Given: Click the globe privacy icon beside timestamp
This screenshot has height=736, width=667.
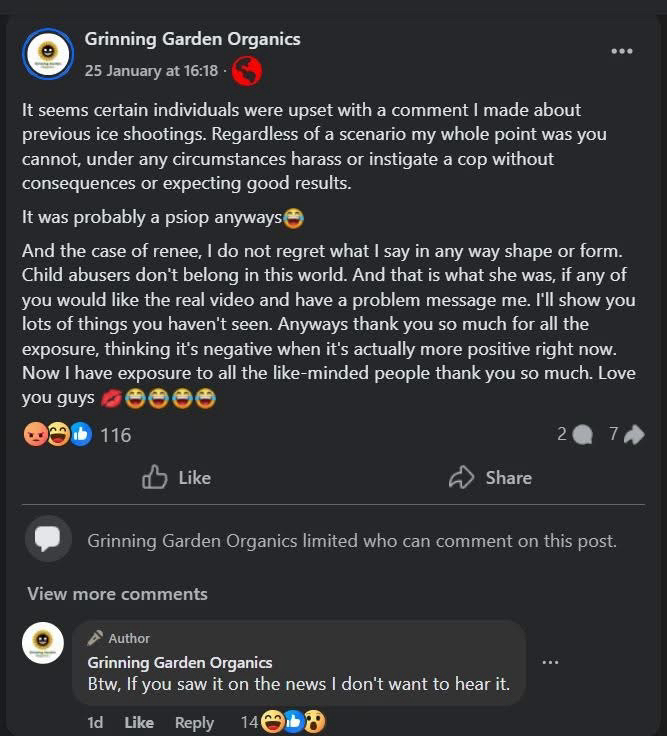Looking at the screenshot, I should [247, 70].
